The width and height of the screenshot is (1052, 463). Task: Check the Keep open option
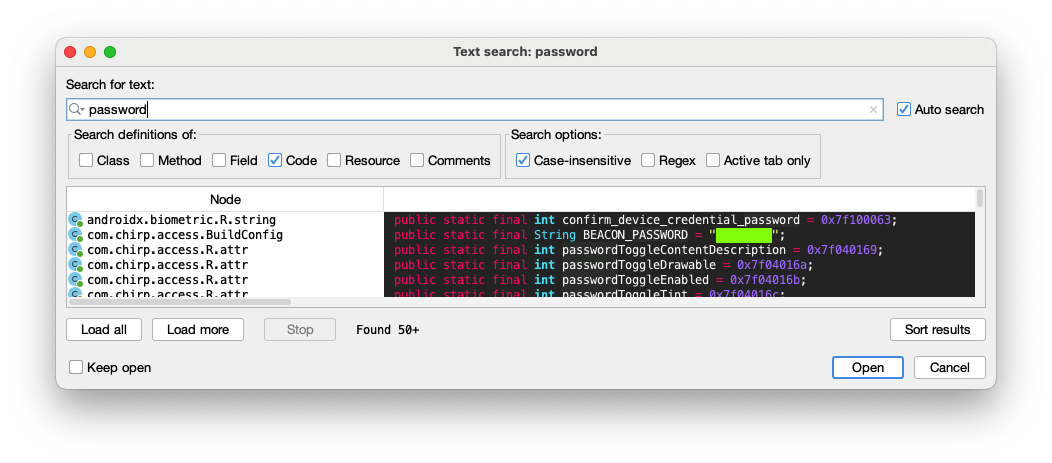[x=76, y=367]
